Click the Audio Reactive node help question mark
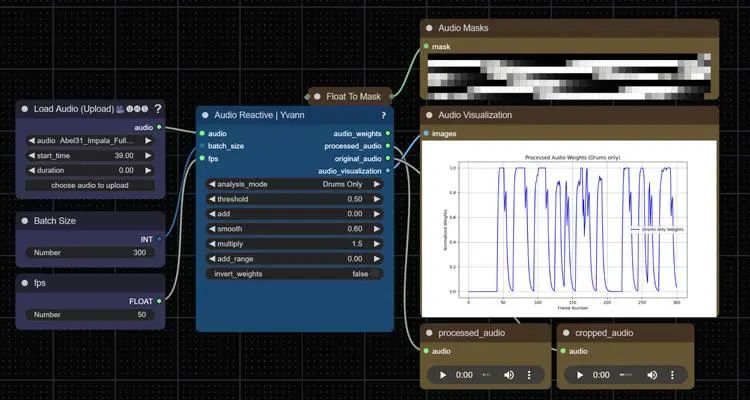The image size is (750, 400). point(383,115)
